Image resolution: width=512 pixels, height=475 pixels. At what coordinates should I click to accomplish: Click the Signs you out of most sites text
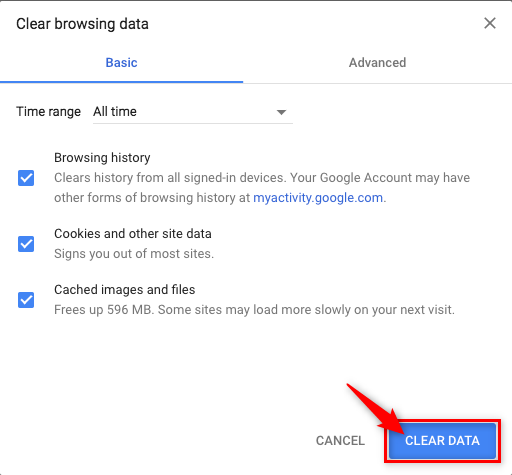tap(134, 254)
